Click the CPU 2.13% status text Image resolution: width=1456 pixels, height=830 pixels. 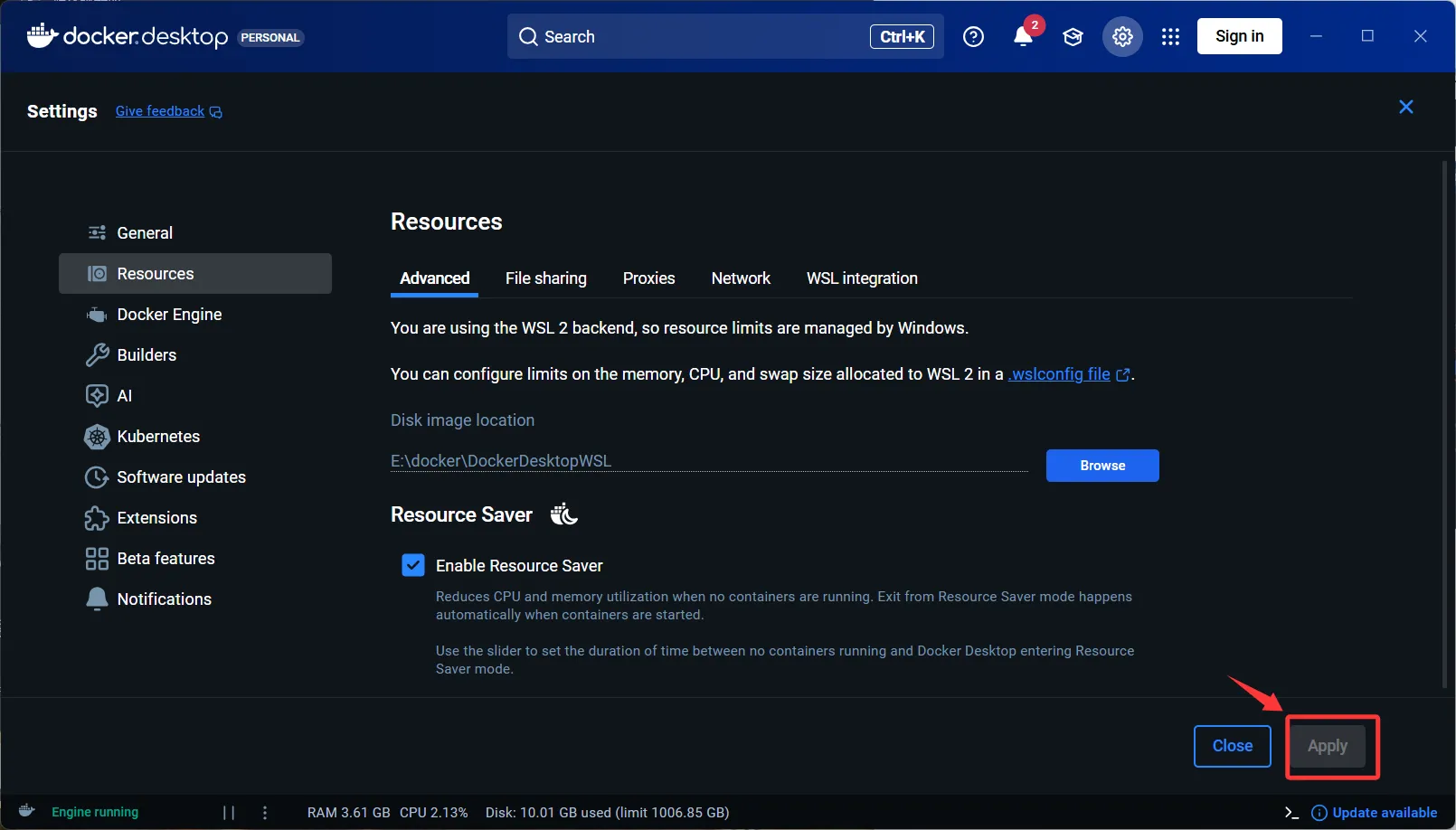point(434,812)
